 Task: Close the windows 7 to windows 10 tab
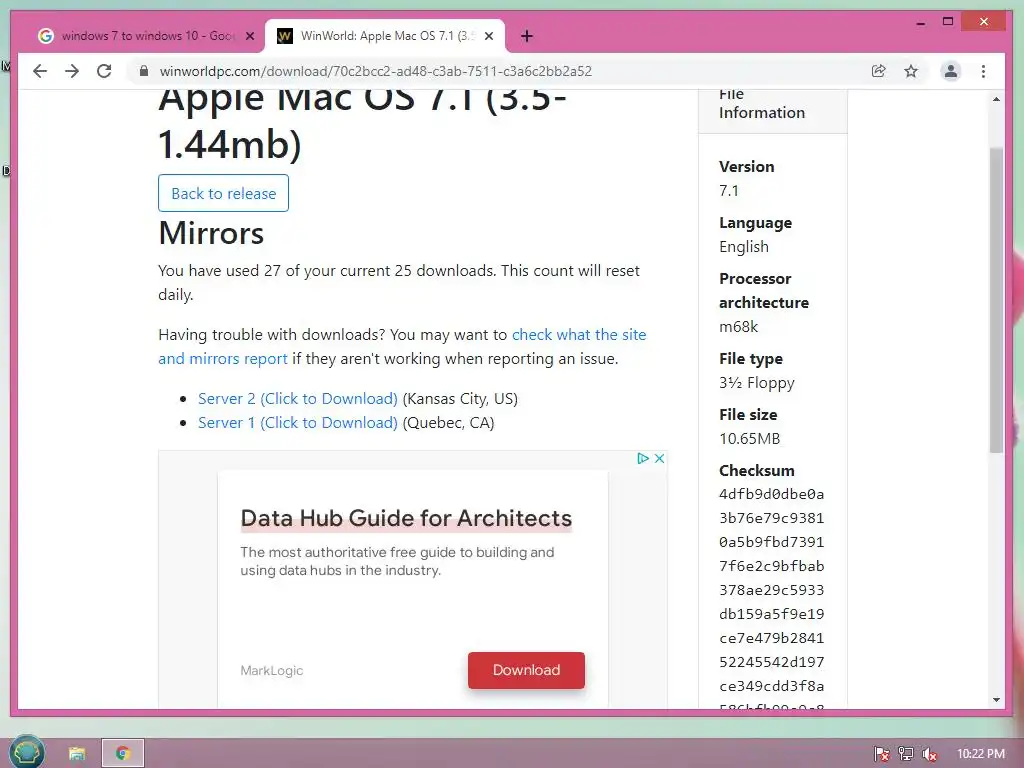click(249, 36)
